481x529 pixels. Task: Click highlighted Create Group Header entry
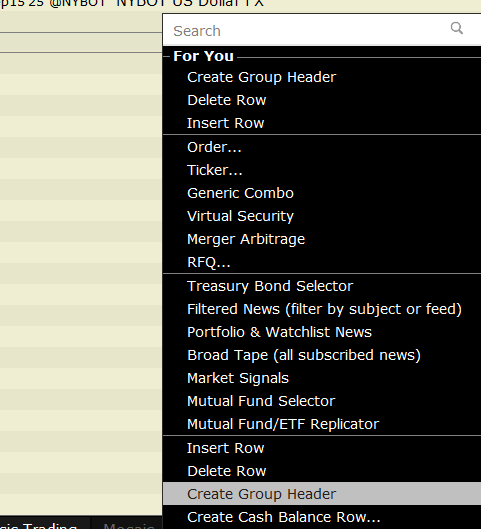point(322,494)
